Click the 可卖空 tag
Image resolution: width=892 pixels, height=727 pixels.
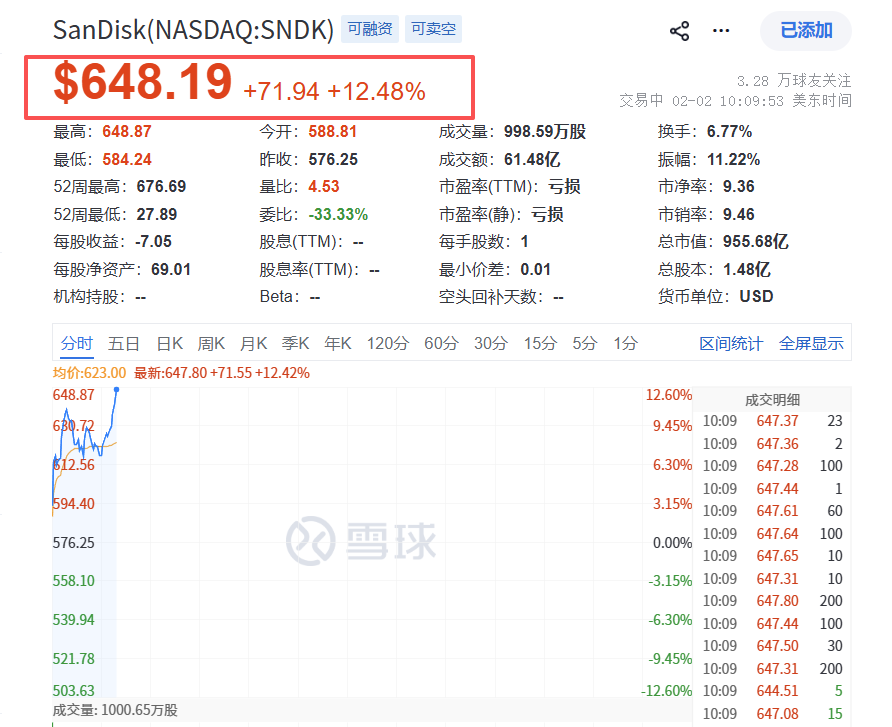[433, 29]
